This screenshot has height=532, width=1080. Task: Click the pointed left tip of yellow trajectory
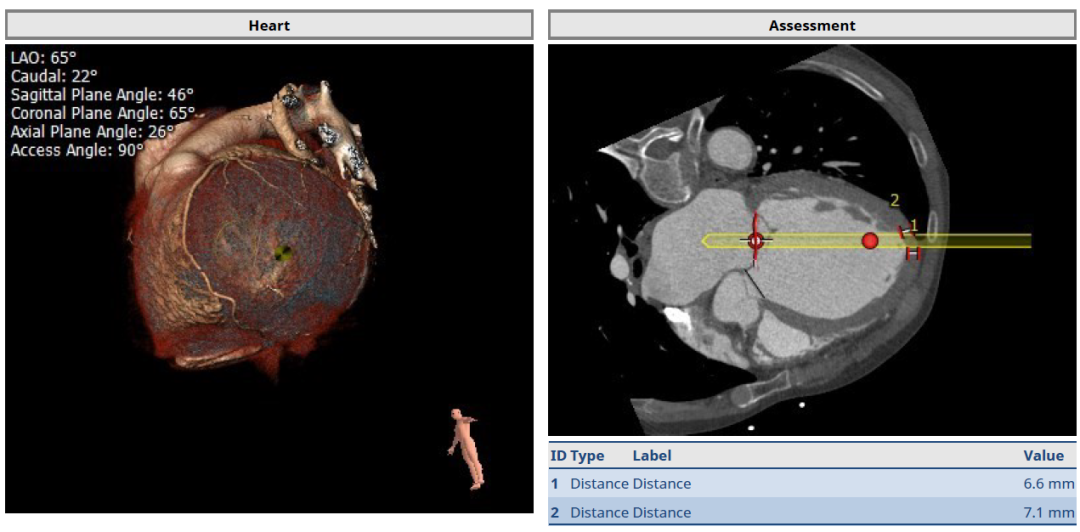[704, 240]
